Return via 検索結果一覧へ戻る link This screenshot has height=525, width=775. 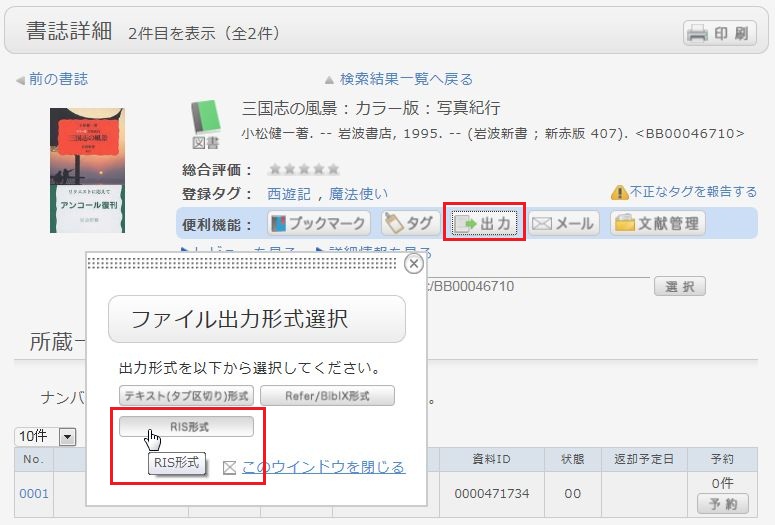click(406, 79)
